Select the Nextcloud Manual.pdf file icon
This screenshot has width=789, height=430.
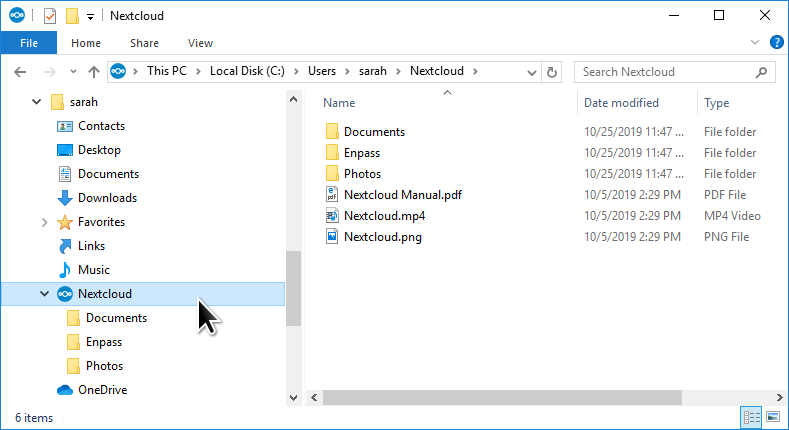coord(332,195)
